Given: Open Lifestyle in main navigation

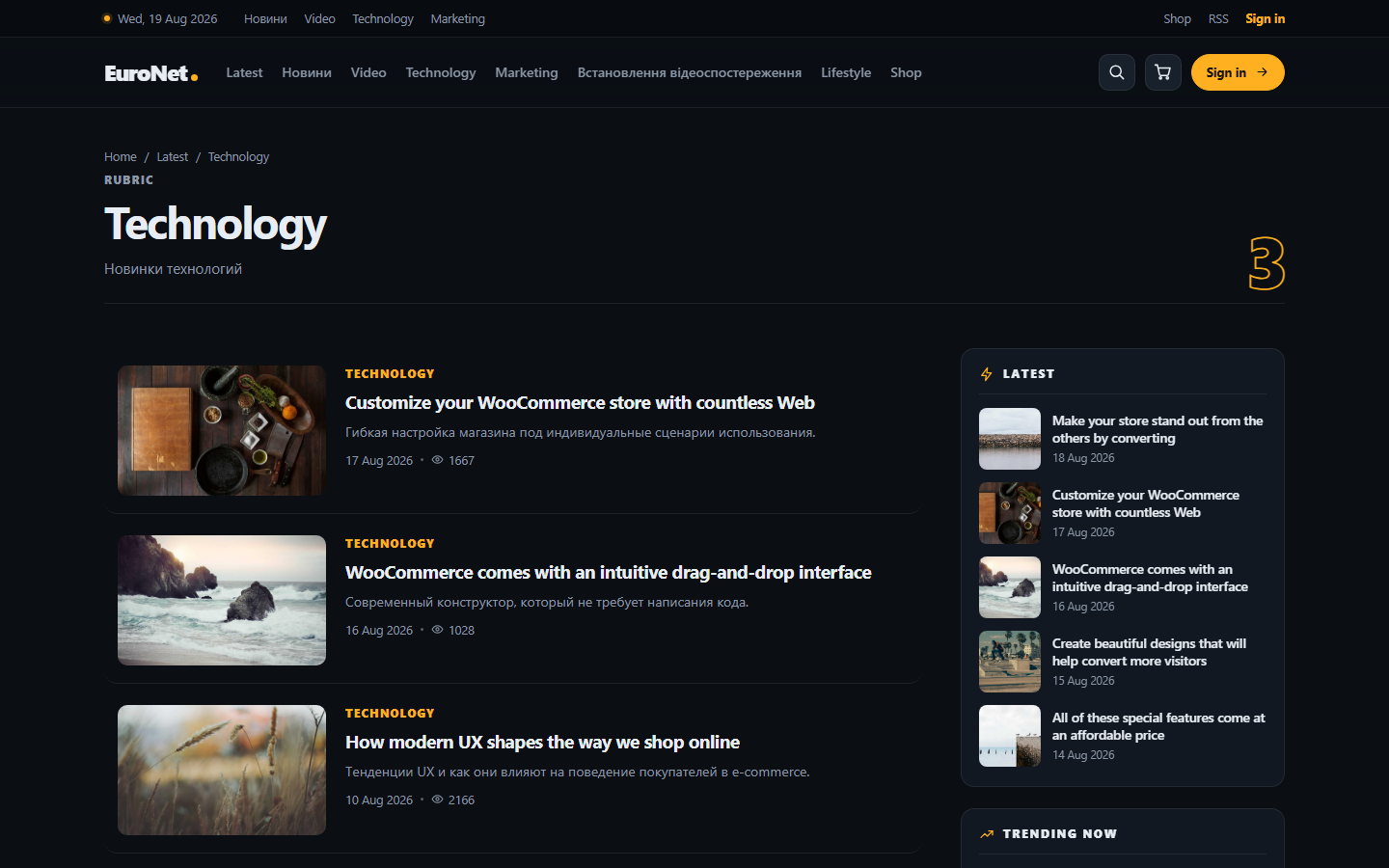Looking at the screenshot, I should [x=846, y=72].
